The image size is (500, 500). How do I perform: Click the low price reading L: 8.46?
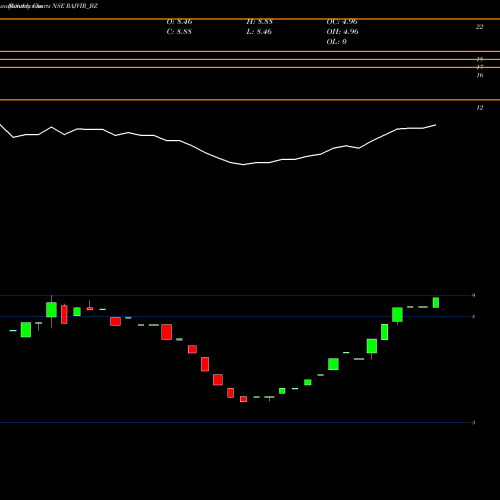click(259, 32)
